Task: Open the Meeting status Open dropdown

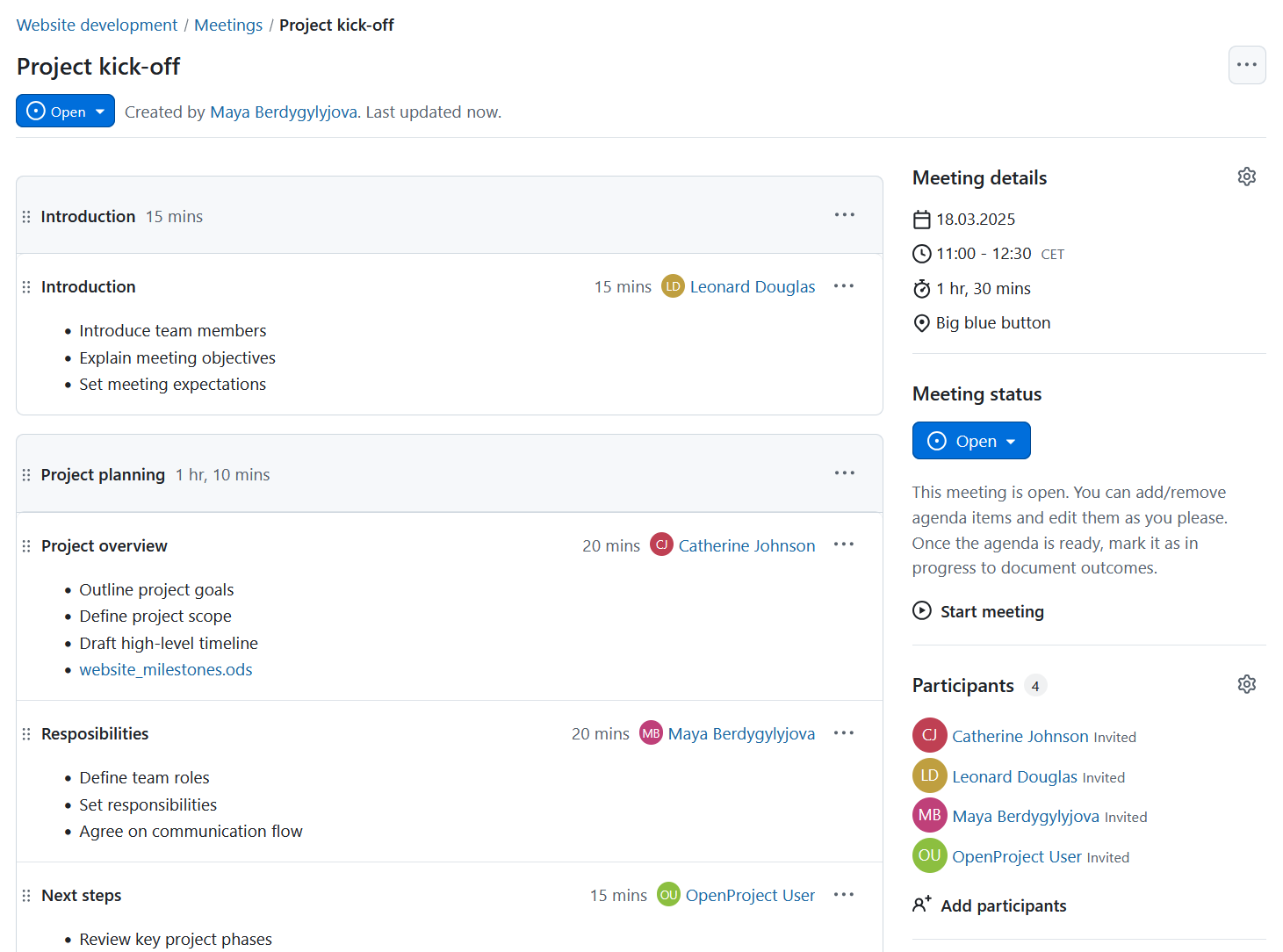Action: pos(971,440)
